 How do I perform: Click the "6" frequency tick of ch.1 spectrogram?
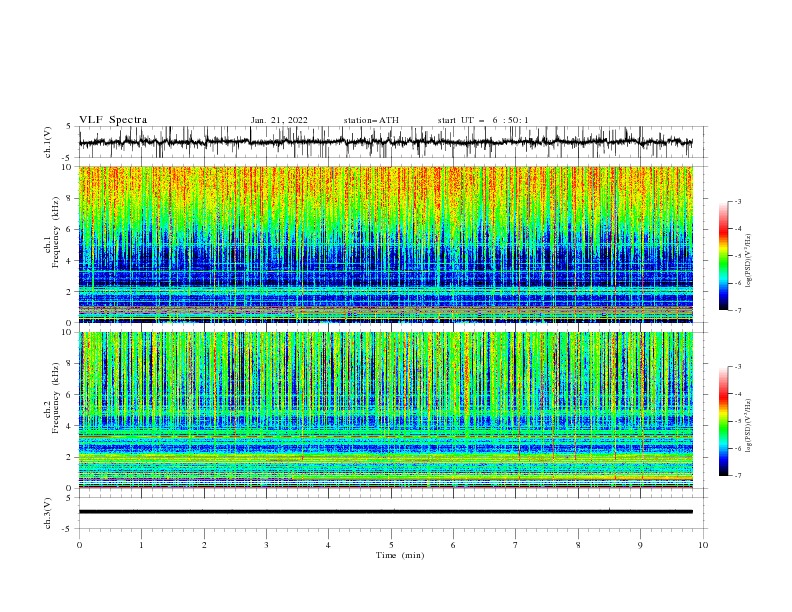click(x=70, y=230)
